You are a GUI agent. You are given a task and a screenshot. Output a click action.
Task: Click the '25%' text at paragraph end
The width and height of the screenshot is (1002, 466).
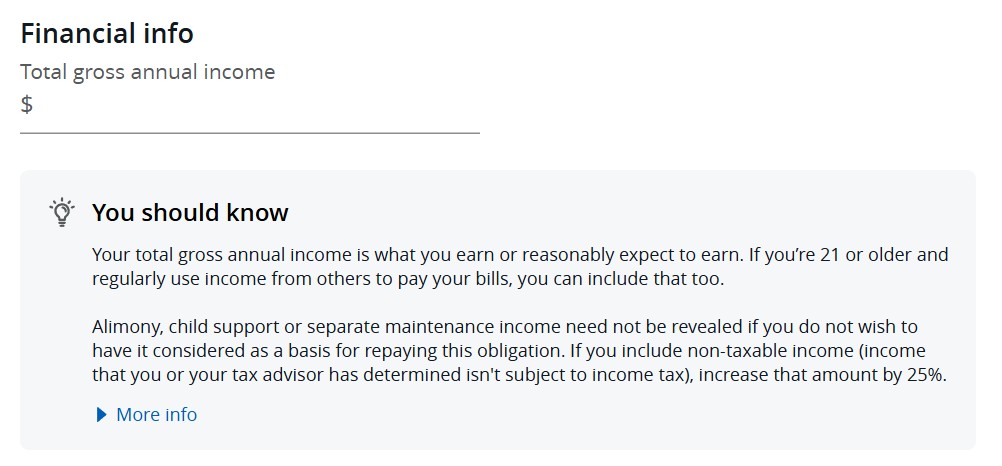click(926, 375)
